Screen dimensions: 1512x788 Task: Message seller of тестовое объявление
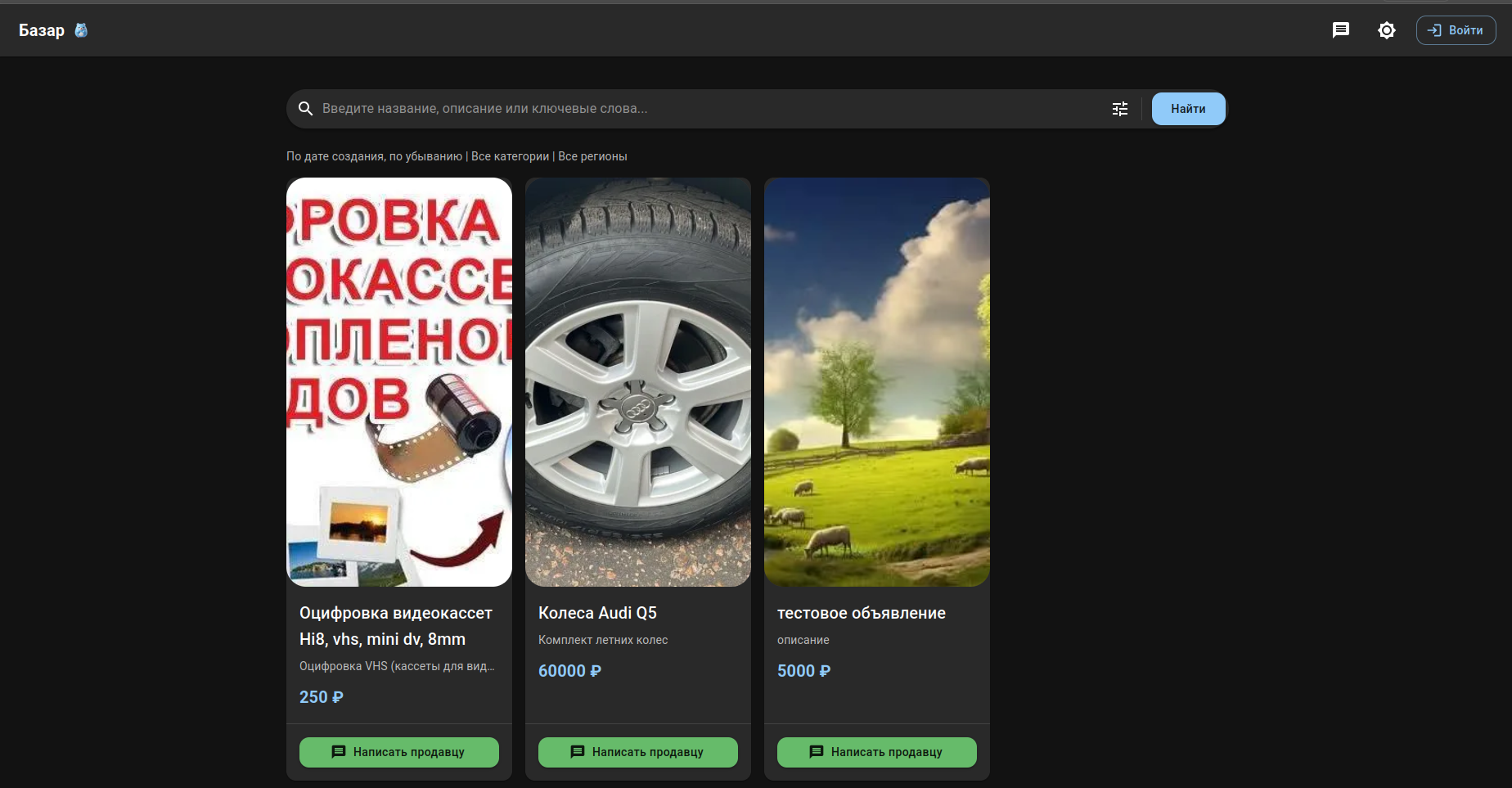coord(877,752)
